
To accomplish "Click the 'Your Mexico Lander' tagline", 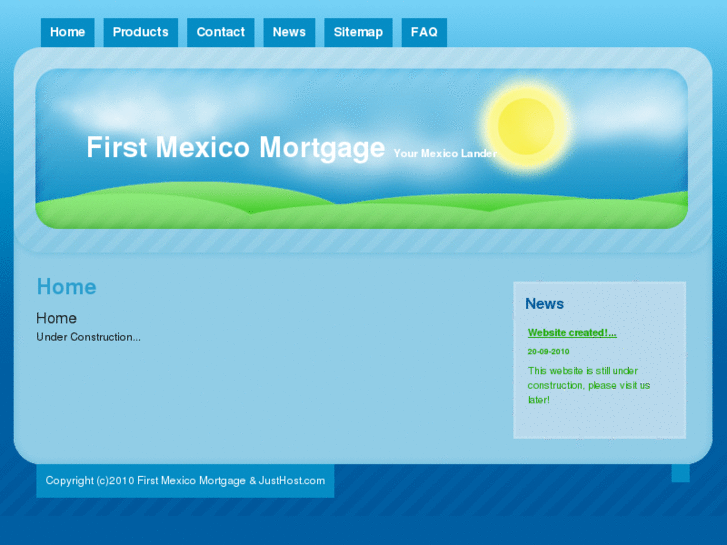I will click(445, 154).
